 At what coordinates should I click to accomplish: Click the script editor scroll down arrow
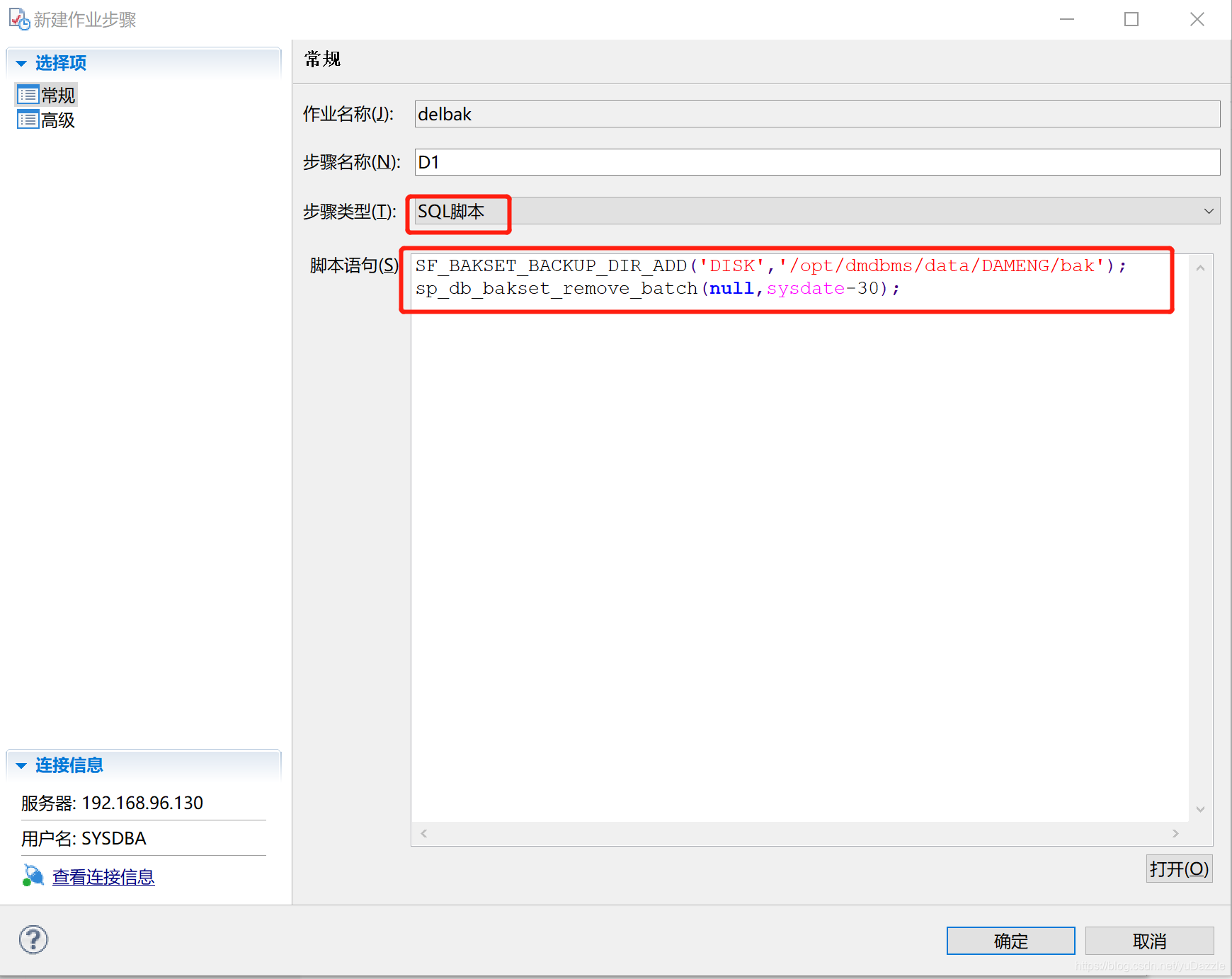pos(1200,809)
